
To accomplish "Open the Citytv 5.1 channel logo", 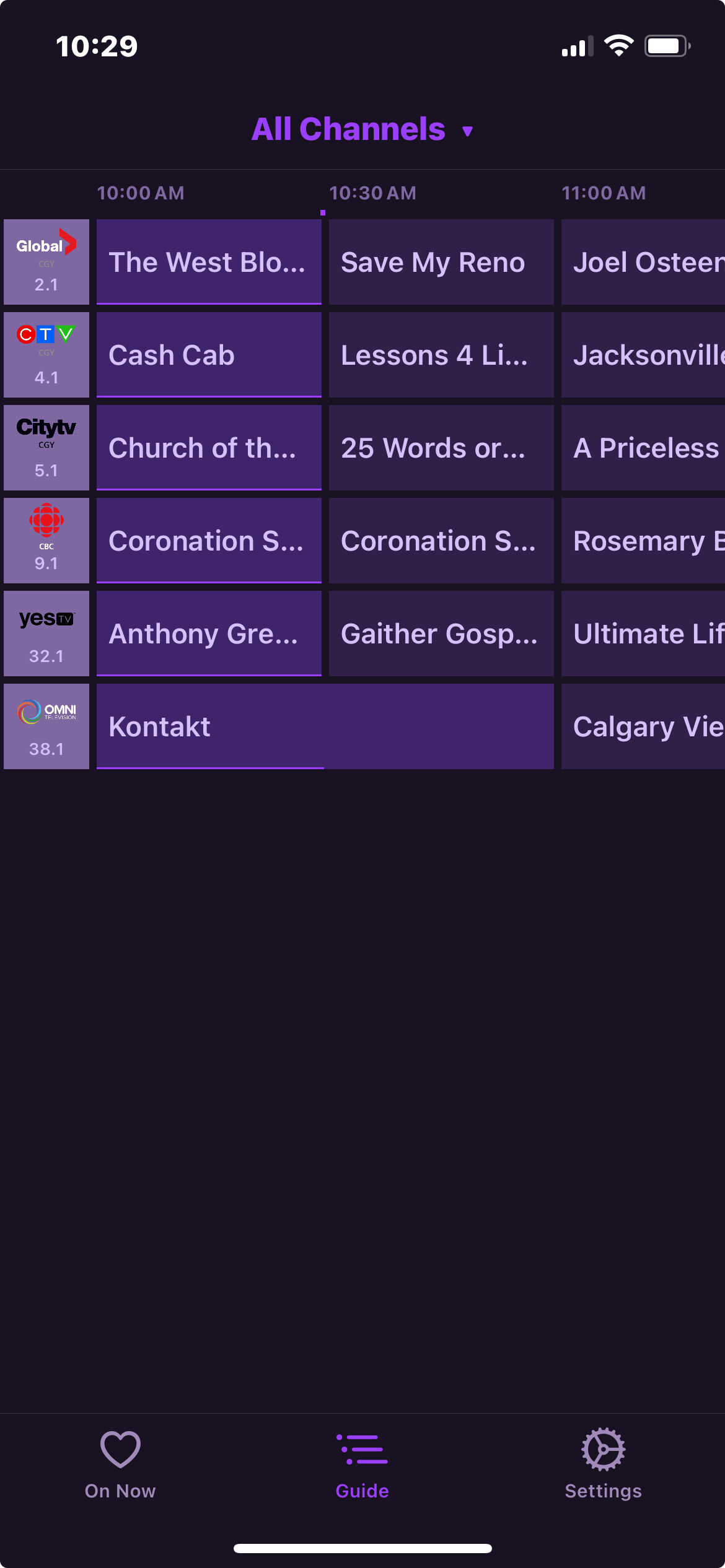I will click(46, 447).
